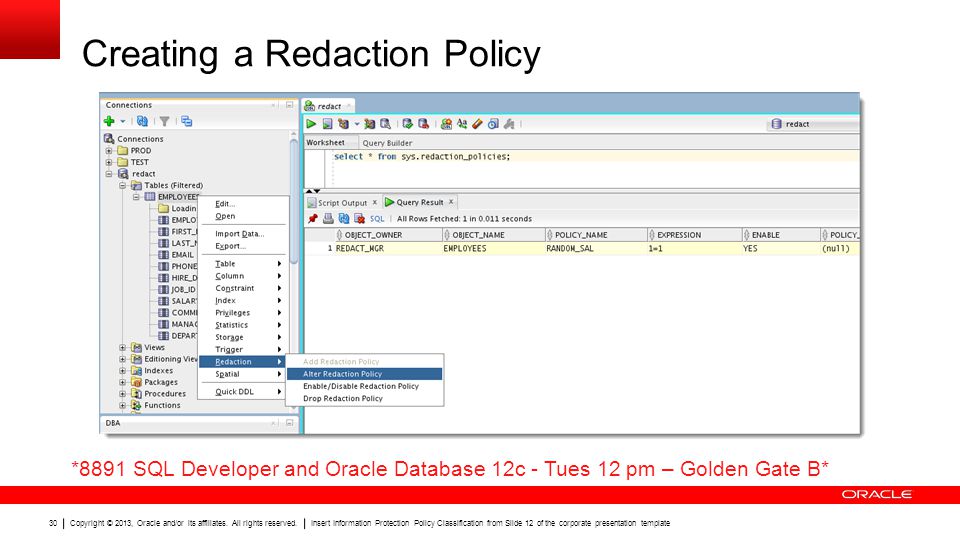Click the Rollback icon

[x=423, y=124]
